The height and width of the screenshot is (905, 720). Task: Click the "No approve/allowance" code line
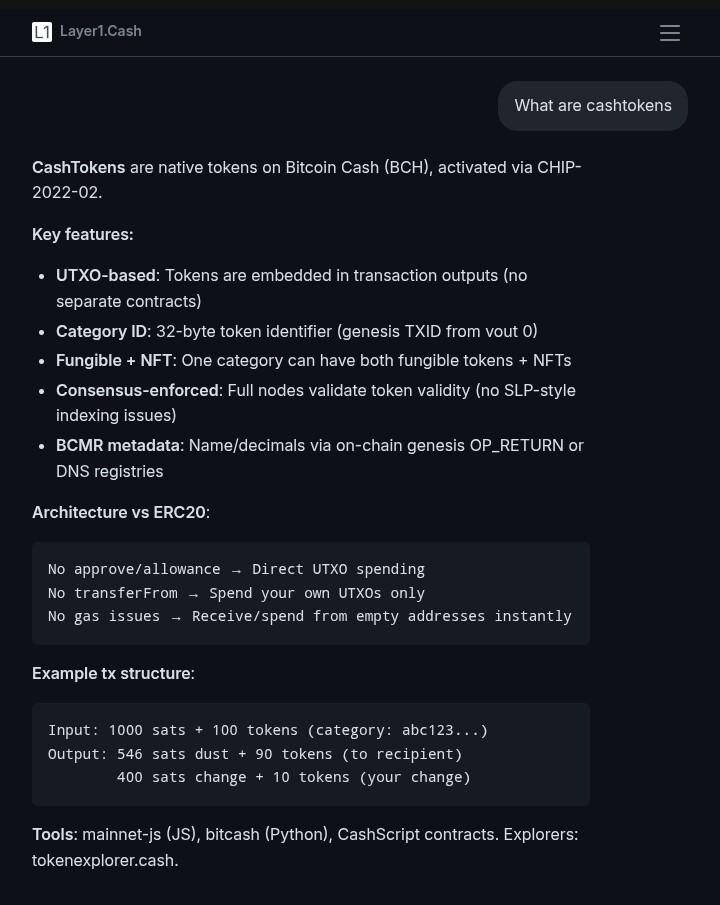[236, 569]
